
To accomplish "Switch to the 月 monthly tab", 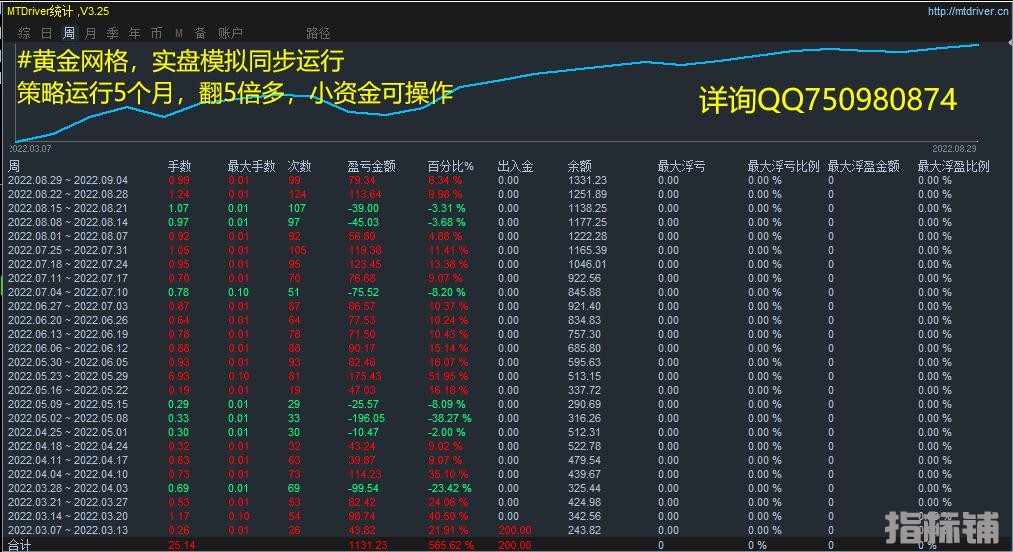I will coord(90,33).
